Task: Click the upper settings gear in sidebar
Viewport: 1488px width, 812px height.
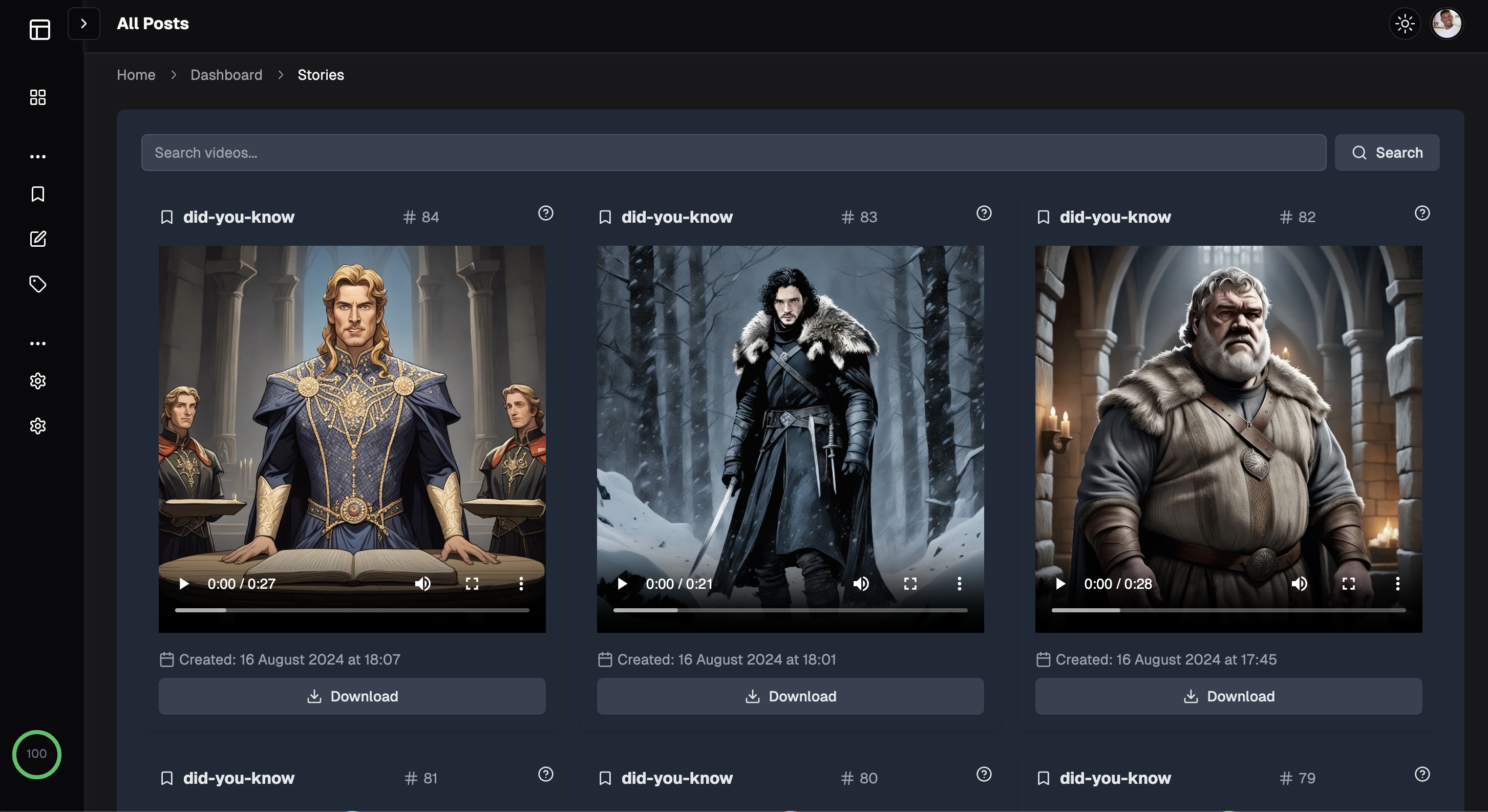Action: [37, 381]
